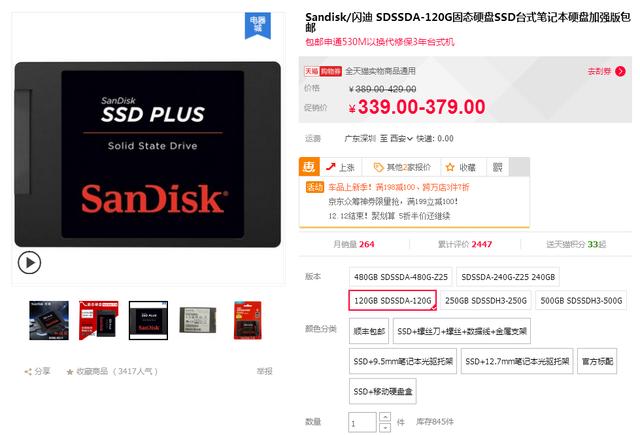Decrease quantity with the down arrow
This screenshot has height=435, width=640.
click(385, 427)
